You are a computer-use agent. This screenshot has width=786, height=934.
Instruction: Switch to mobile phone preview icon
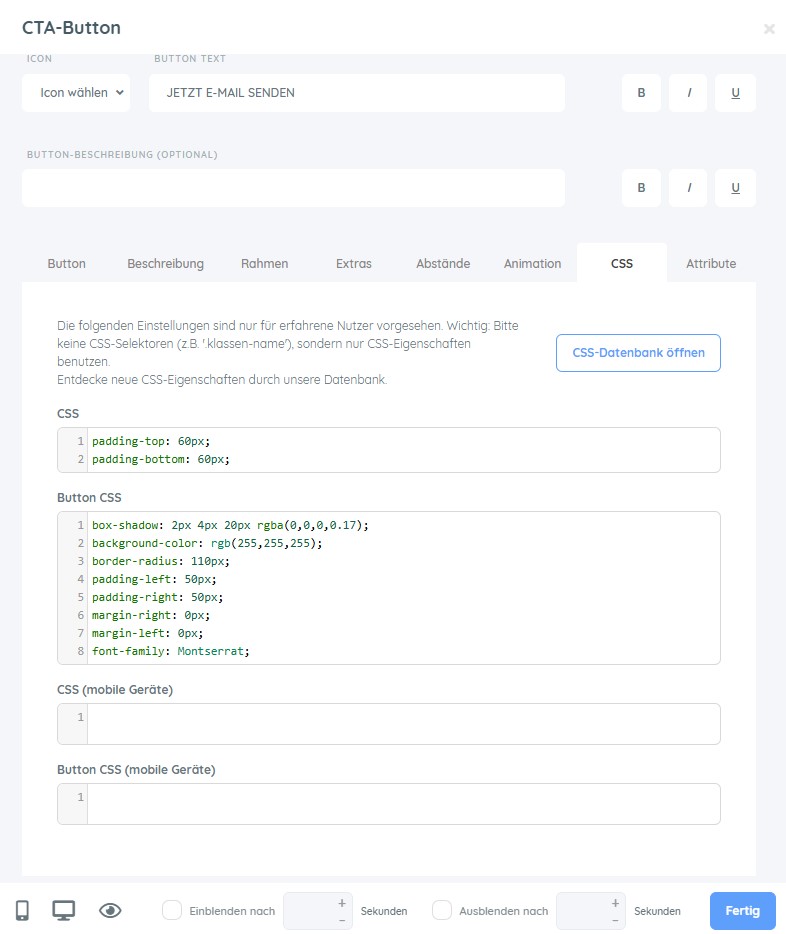[x=22, y=910]
